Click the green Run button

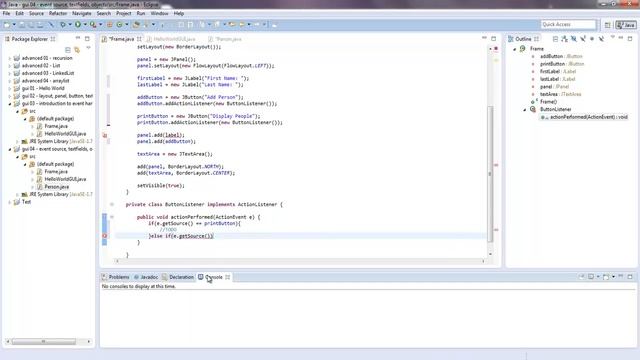click(x=78, y=25)
